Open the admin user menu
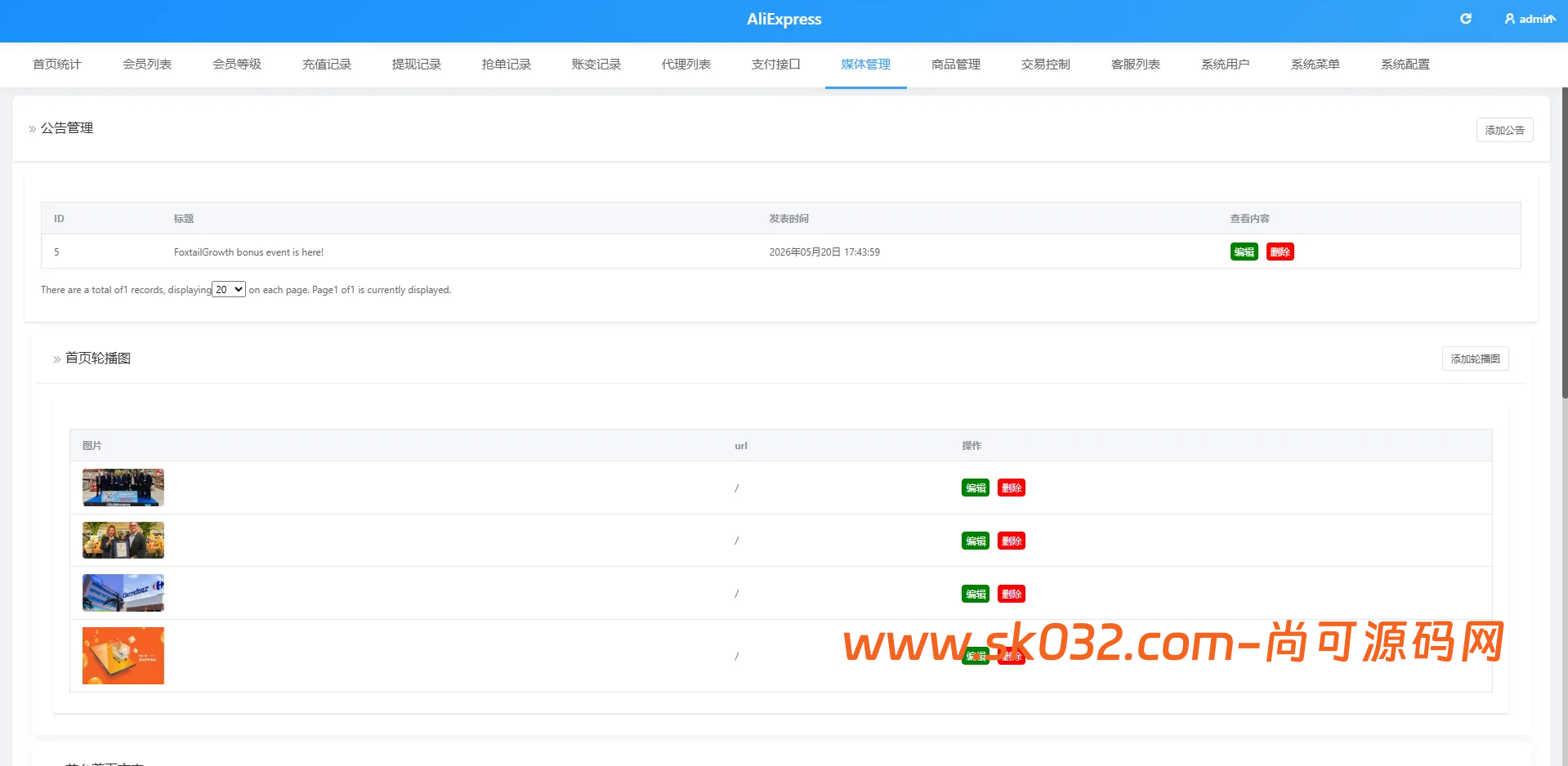Screen dimensions: 1568x766 (x=1530, y=19)
